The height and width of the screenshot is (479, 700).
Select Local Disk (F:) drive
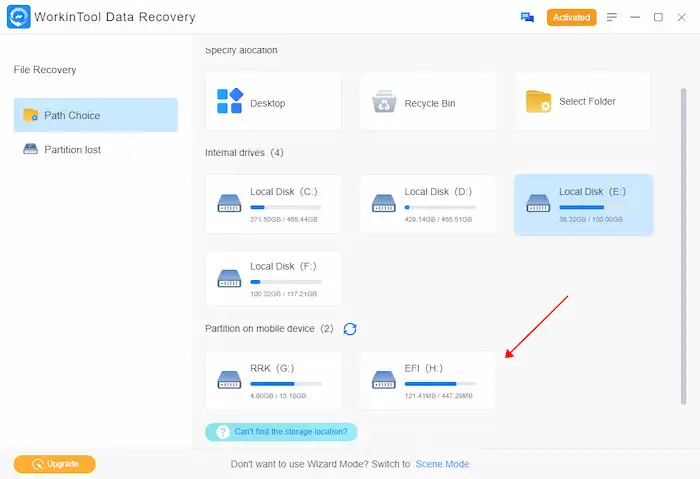pos(273,279)
